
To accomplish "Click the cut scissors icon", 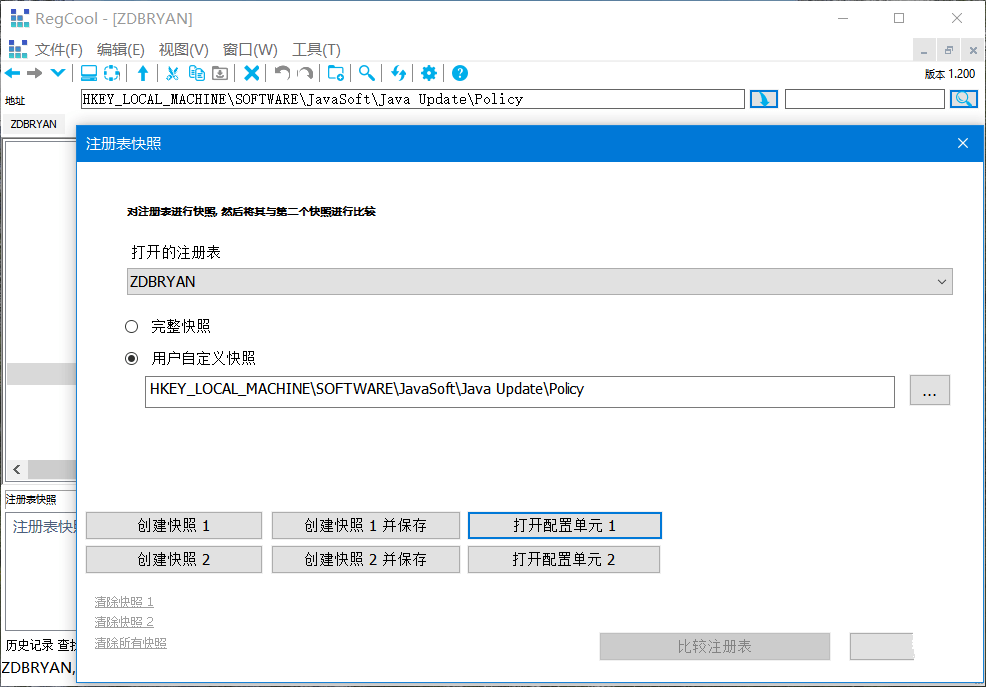I will point(172,73).
